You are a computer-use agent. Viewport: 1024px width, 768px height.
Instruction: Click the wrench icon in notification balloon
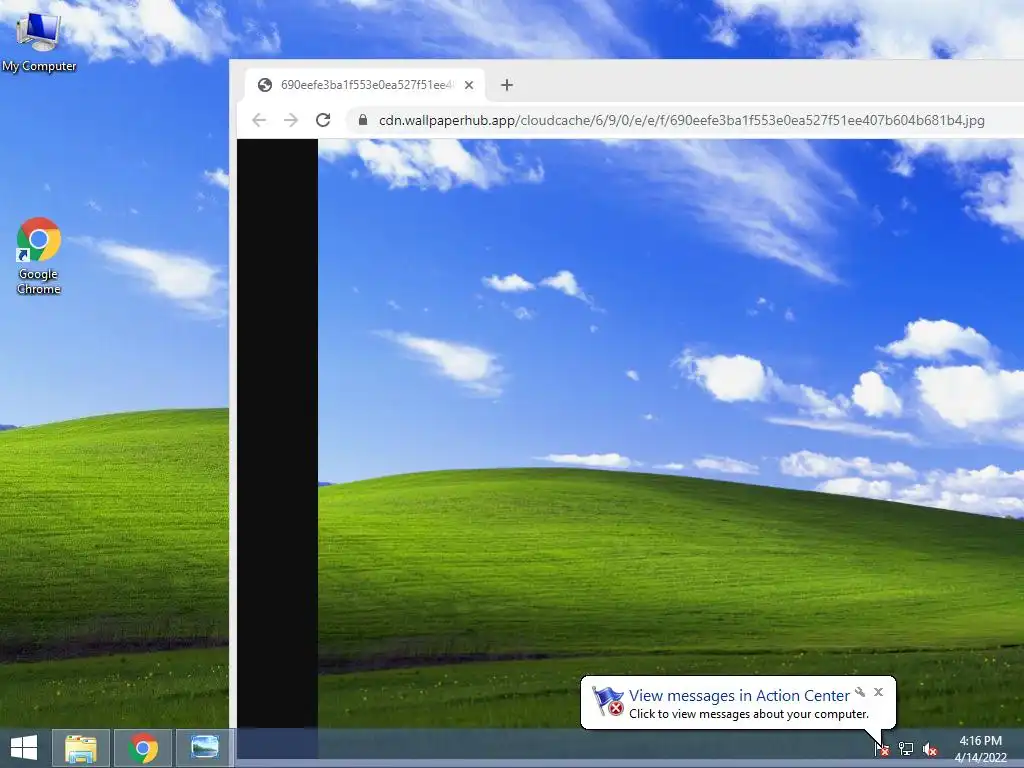pos(860,692)
